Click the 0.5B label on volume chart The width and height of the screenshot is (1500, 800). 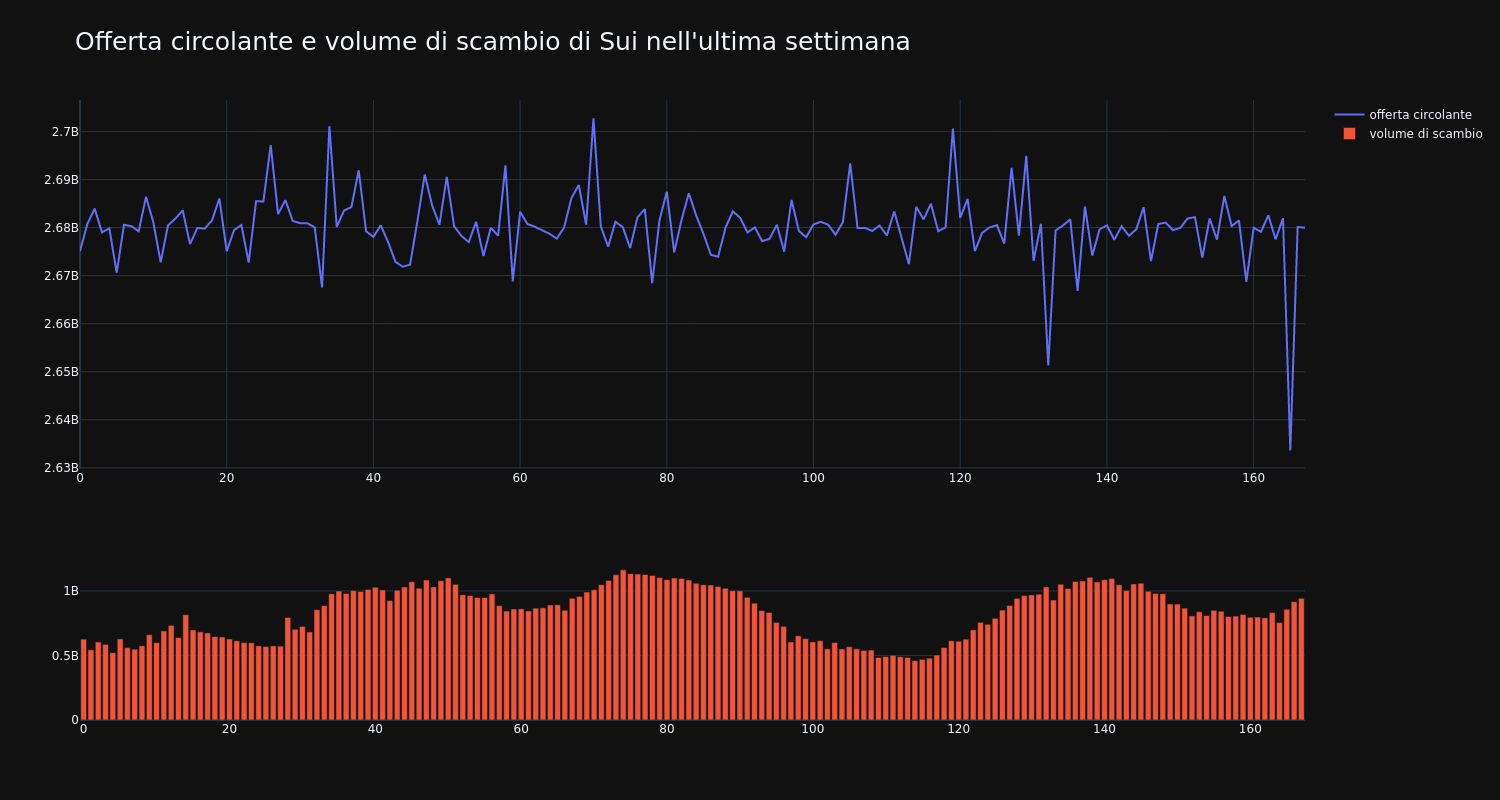65,656
